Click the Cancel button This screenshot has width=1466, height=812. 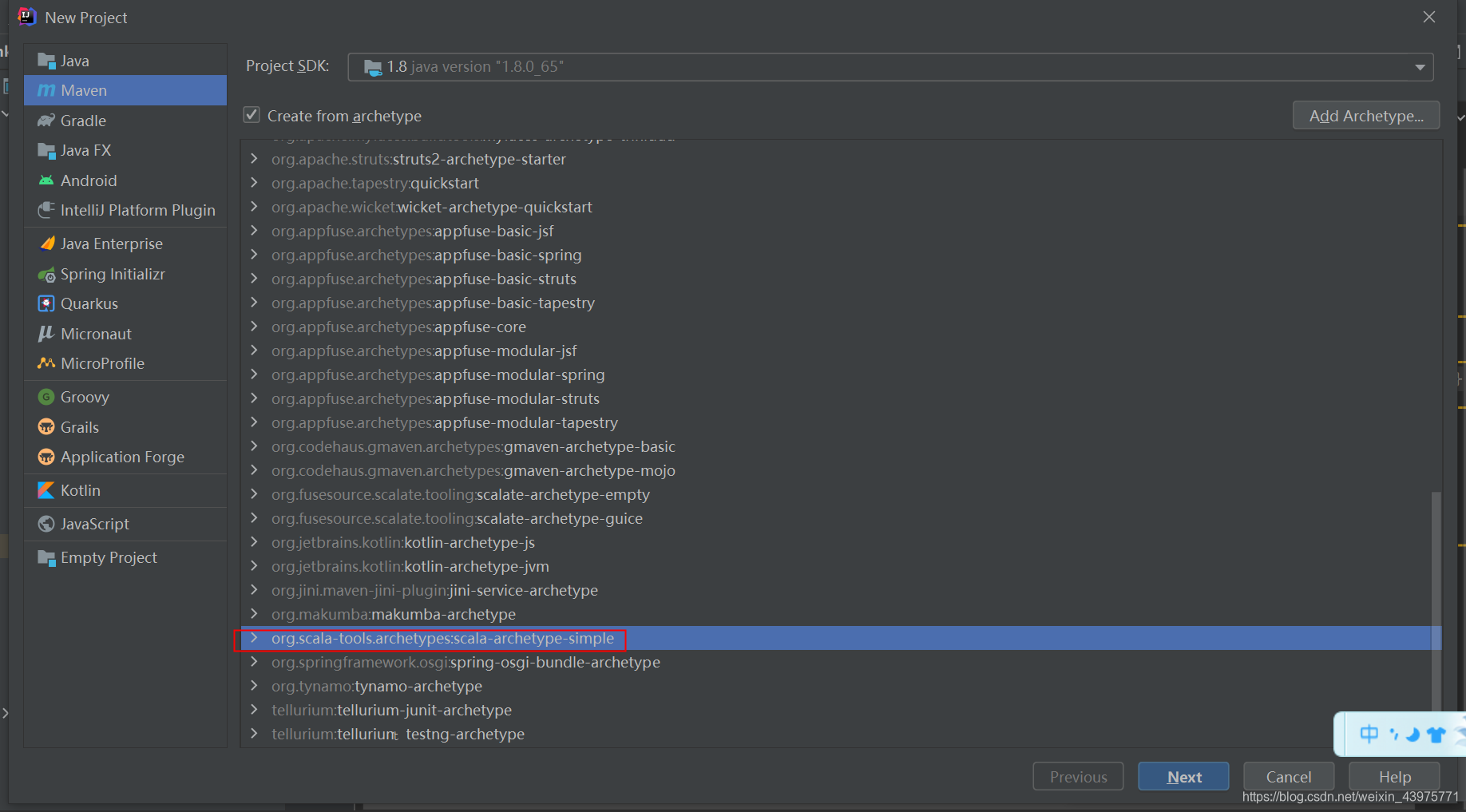[1289, 777]
